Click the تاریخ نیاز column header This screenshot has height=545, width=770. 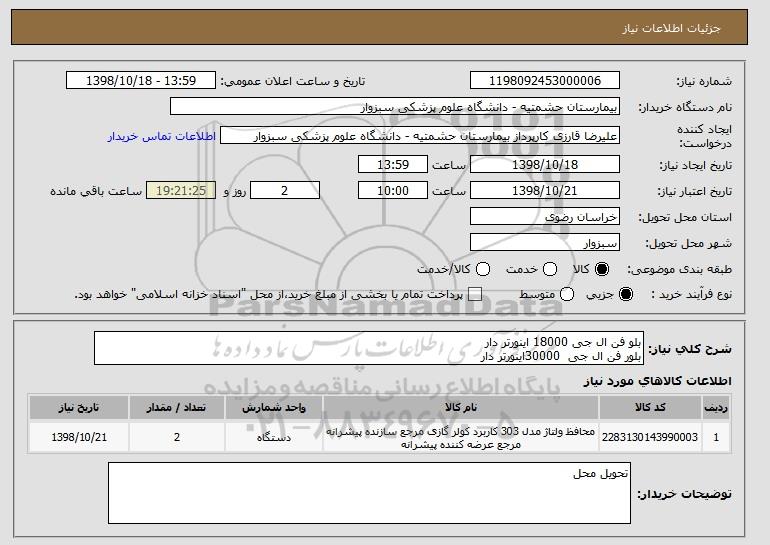coord(79,408)
